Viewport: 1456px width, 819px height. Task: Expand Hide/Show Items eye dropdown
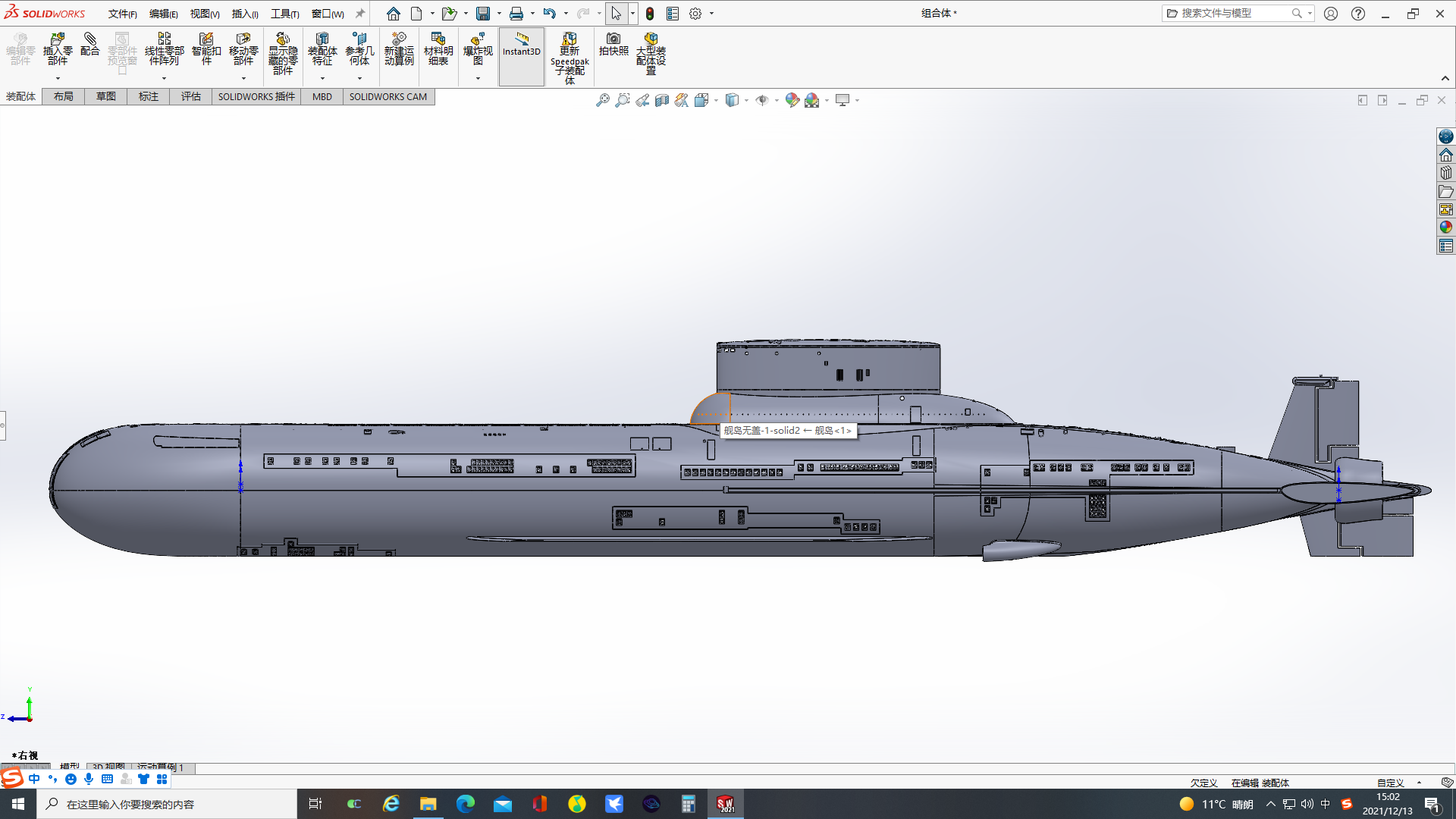(777, 100)
